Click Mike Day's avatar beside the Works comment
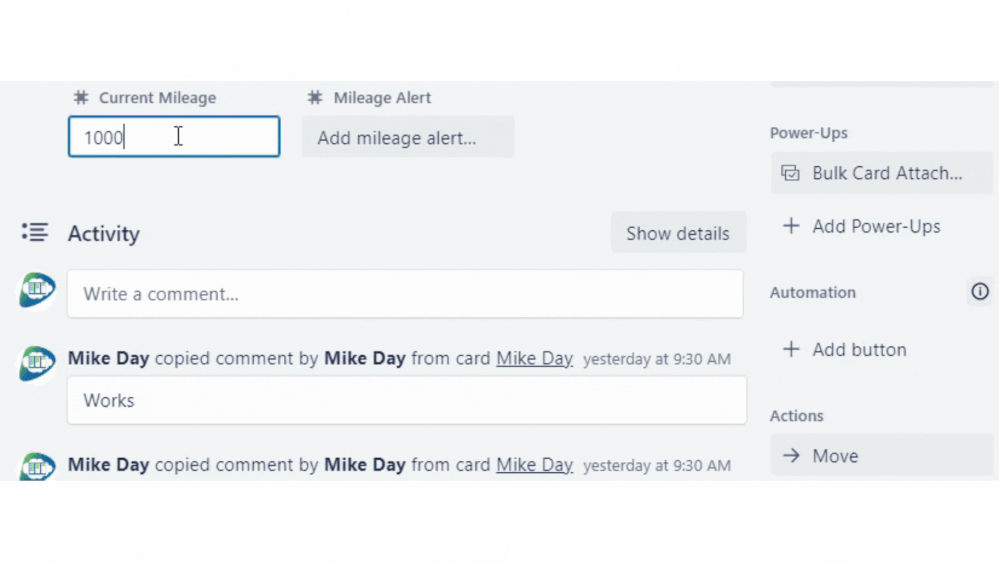 (x=37, y=363)
